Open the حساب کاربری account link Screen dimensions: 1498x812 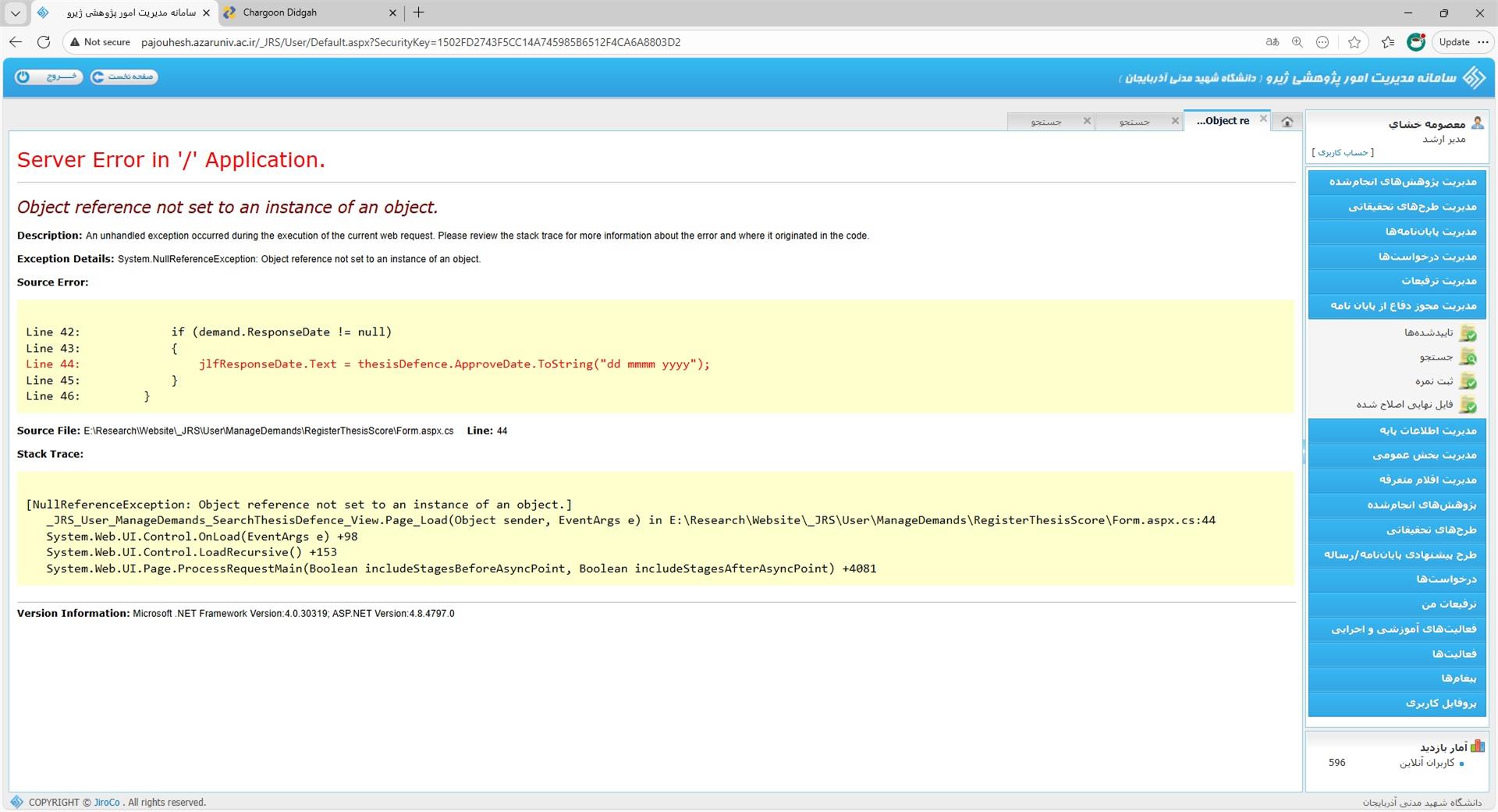1343,152
